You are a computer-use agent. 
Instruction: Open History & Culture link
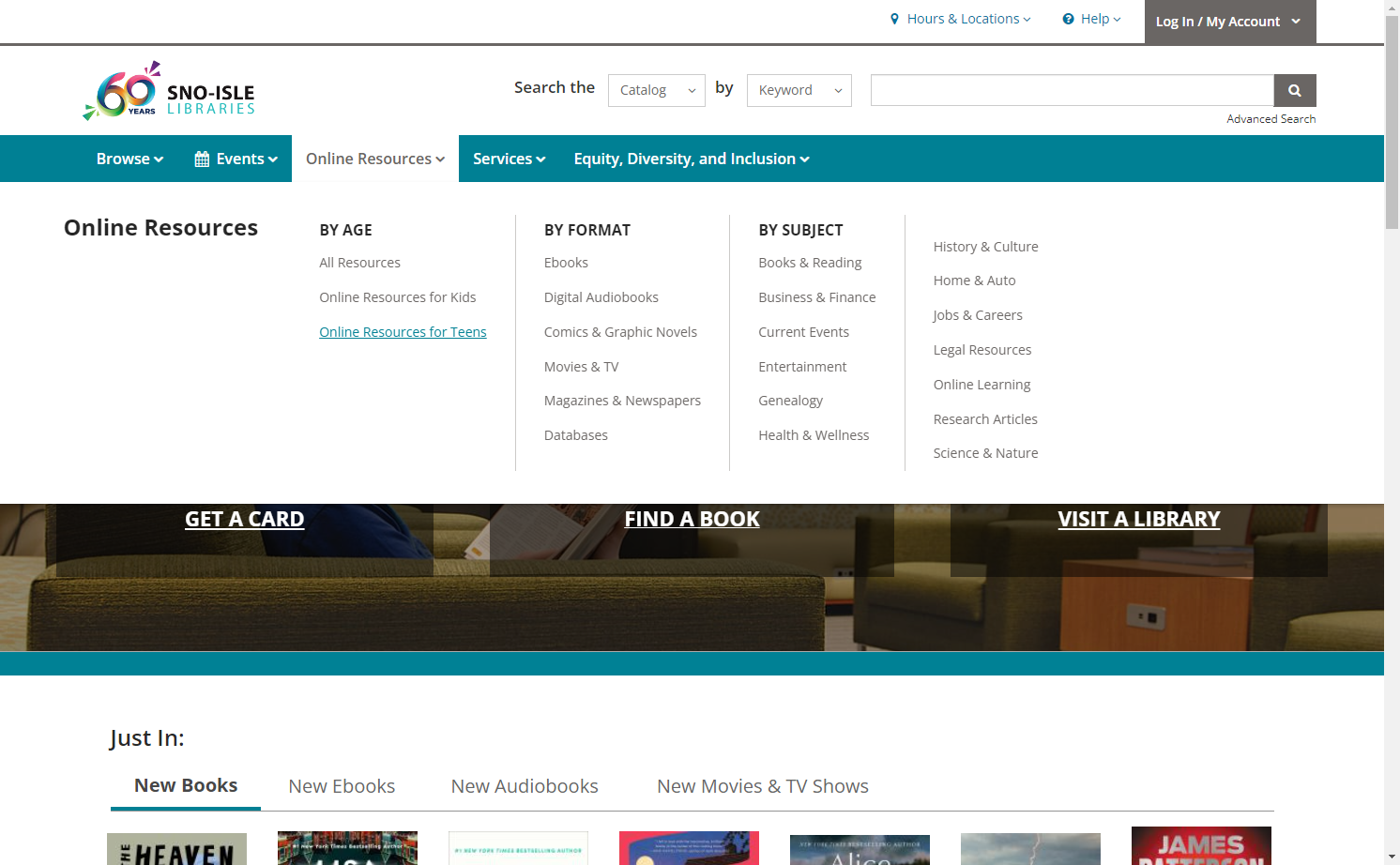pos(986,247)
